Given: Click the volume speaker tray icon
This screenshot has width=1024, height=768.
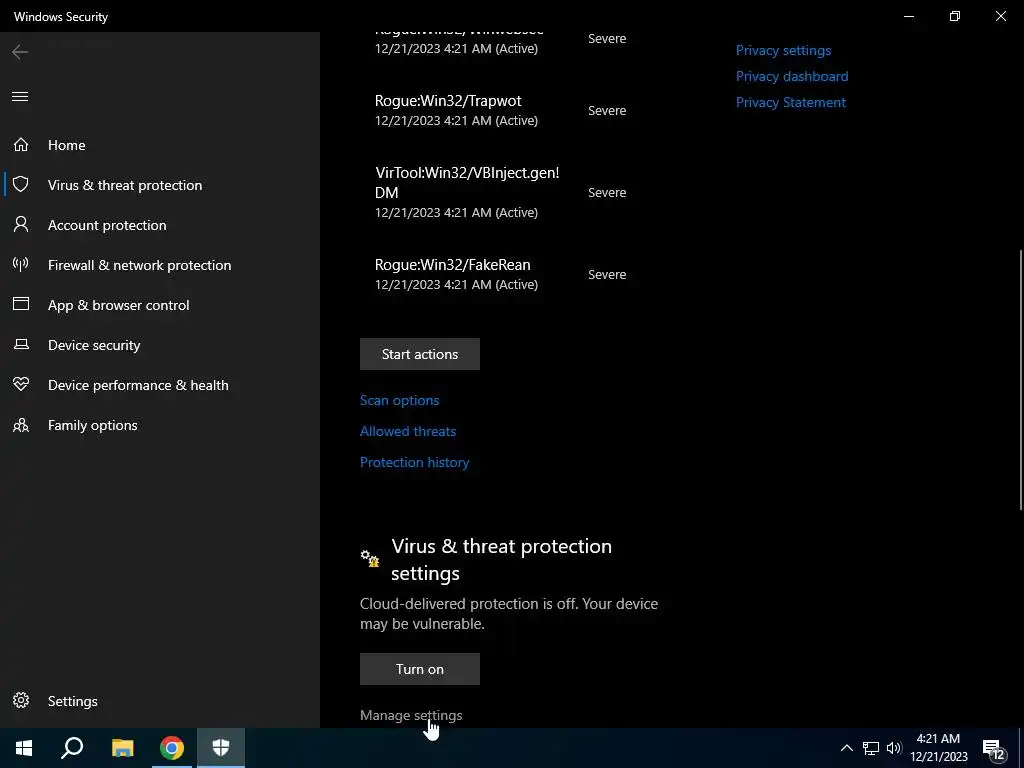Looking at the screenshot, I should [893, 748].
